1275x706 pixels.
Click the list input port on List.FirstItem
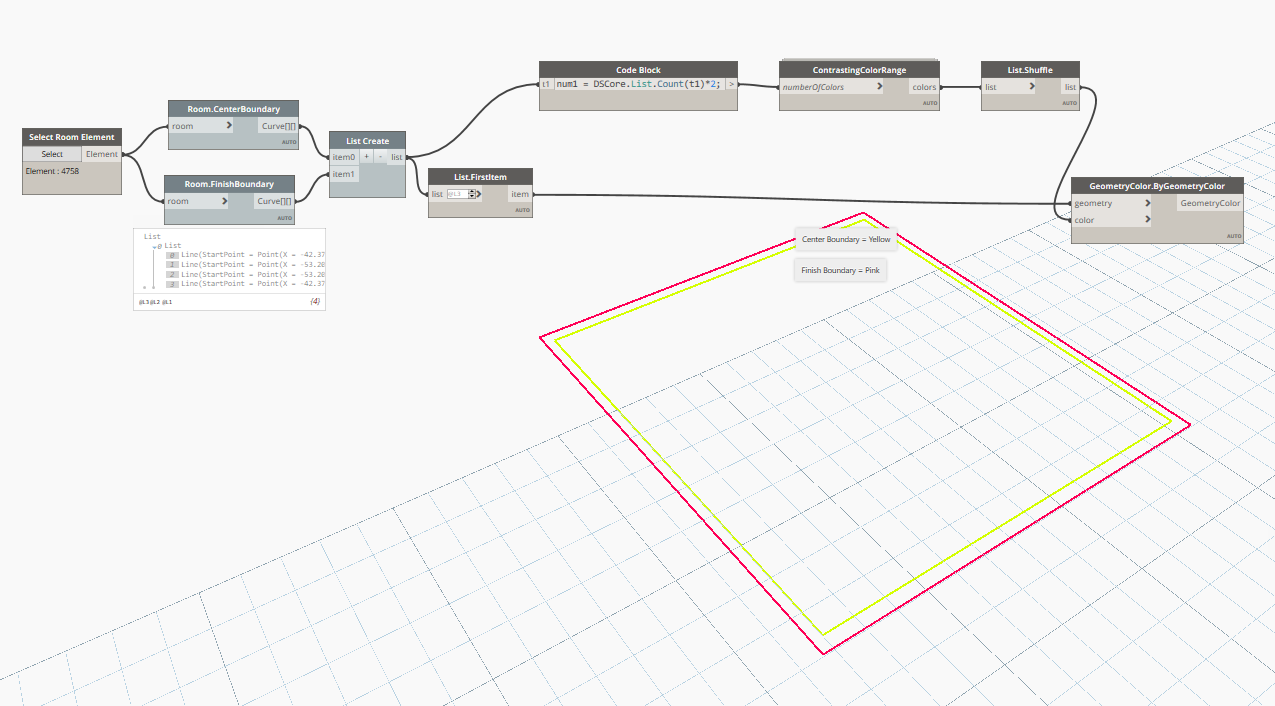[x=436, y=194]
